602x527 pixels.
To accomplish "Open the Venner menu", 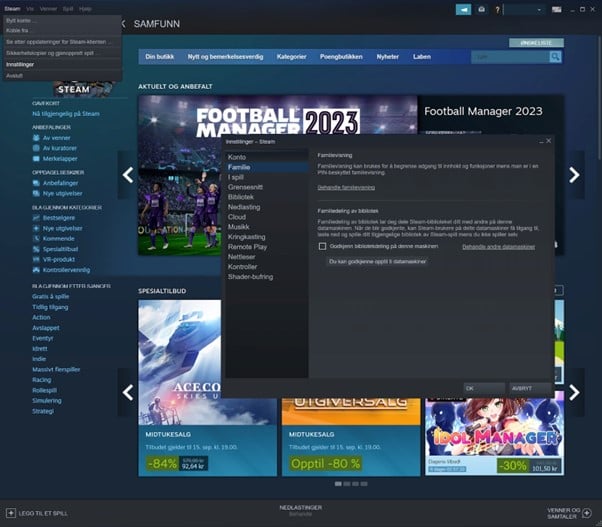I will pyautogui.click(x=48, y=8).
